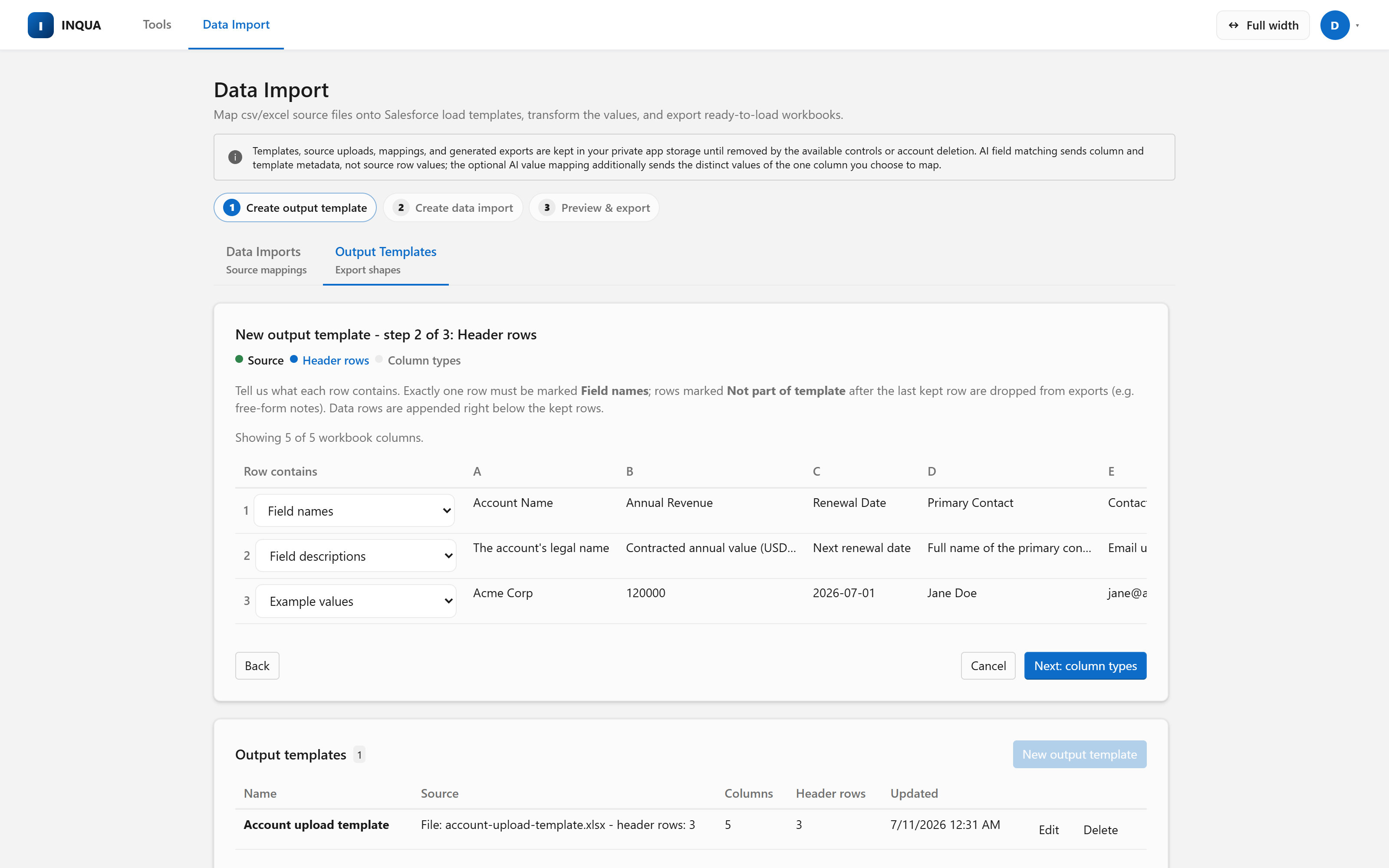Open the Tools nav item
Screen dimensions: 1389x868
pyautogui.click(x=157, y=25)
